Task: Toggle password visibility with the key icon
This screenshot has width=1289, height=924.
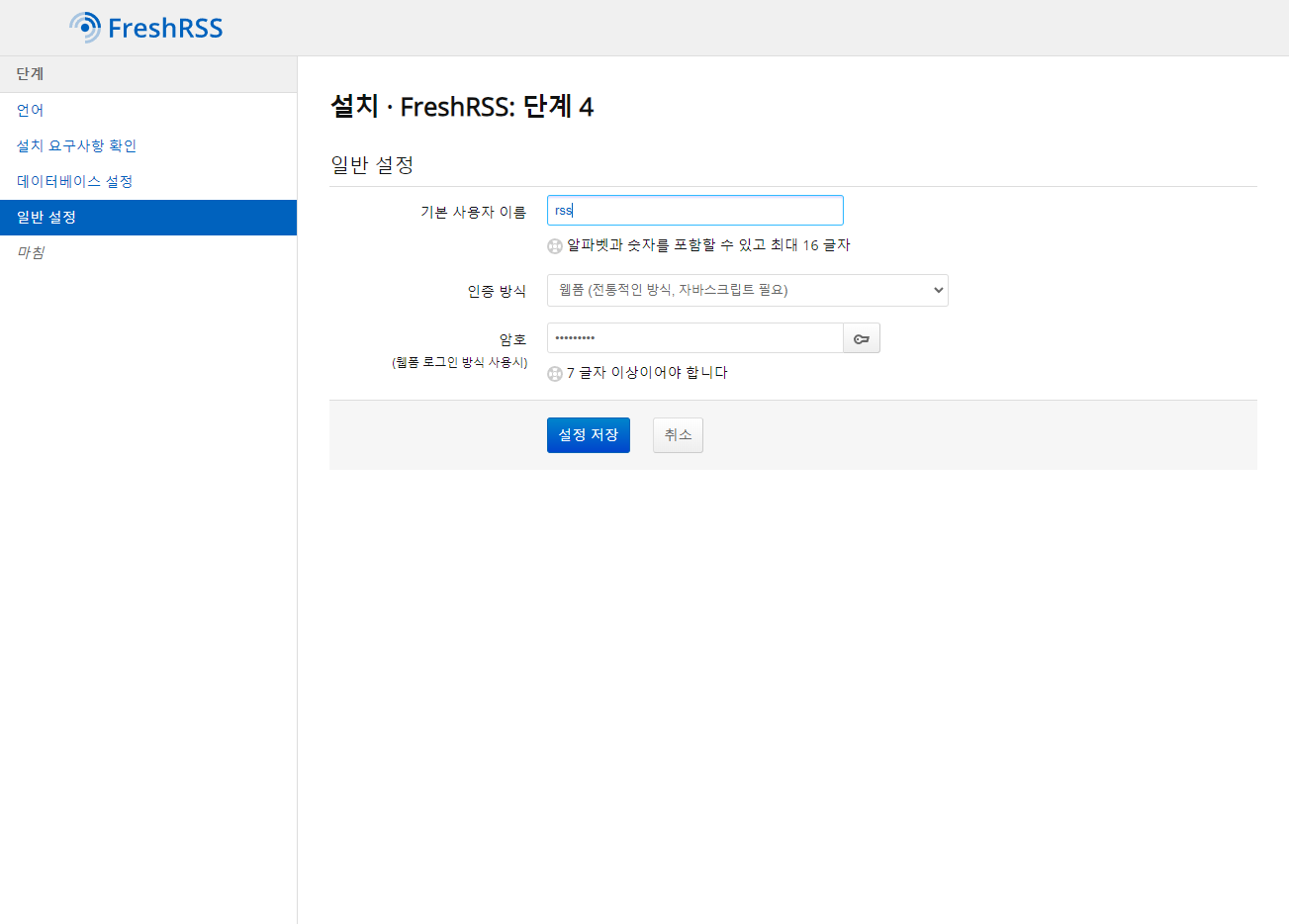Action: (862, 338)
